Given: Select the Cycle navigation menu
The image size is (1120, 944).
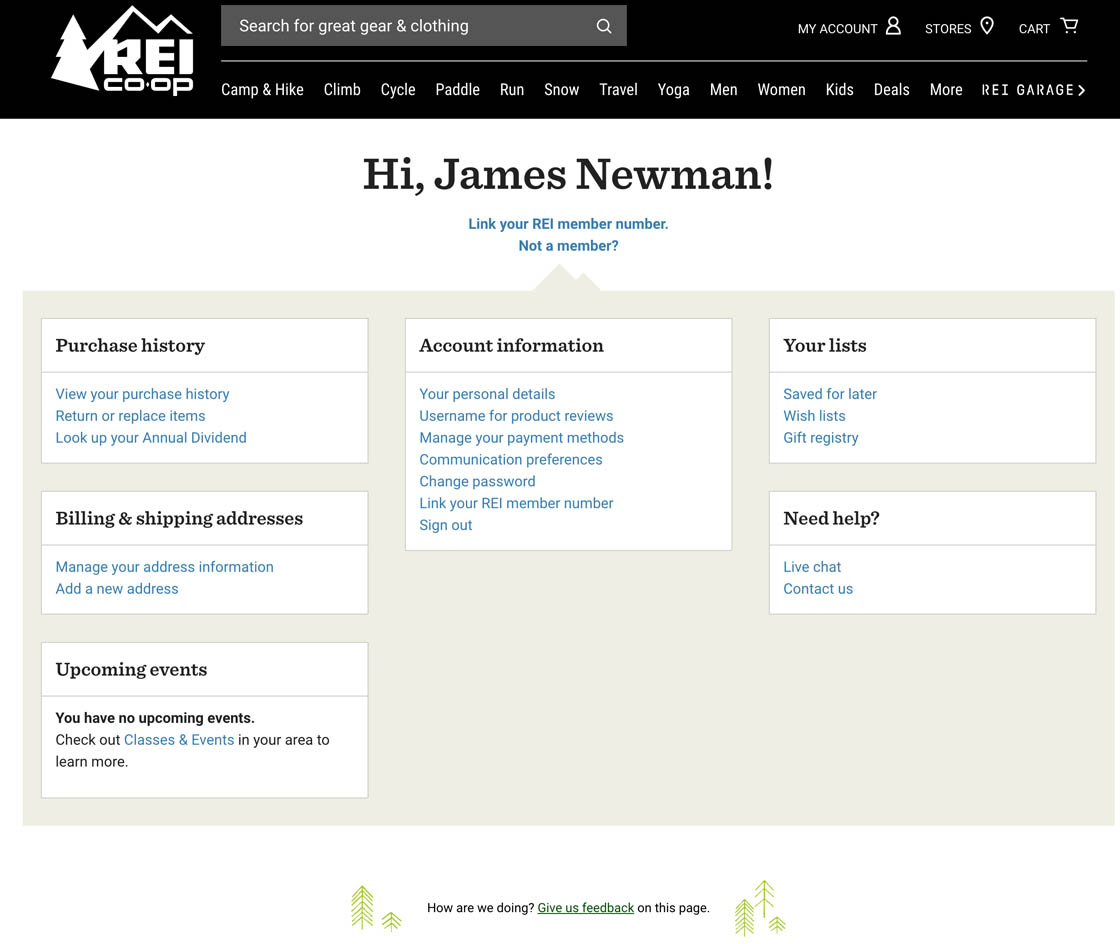Looking at the screenshot, I should pos(397,90).
